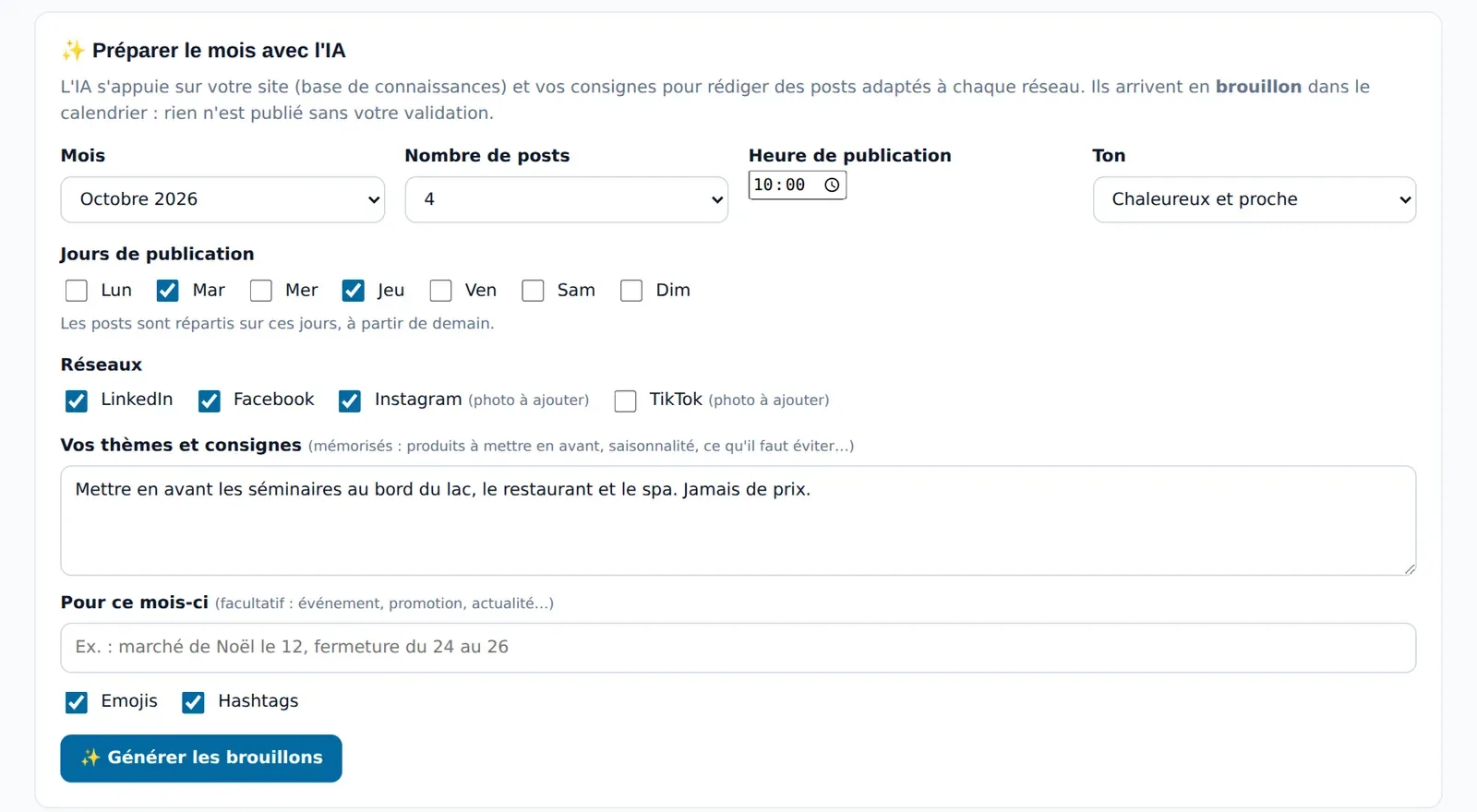Click the Heure de publication time field
This screenshot has width=1477, height=812.
tap(798, 185)
